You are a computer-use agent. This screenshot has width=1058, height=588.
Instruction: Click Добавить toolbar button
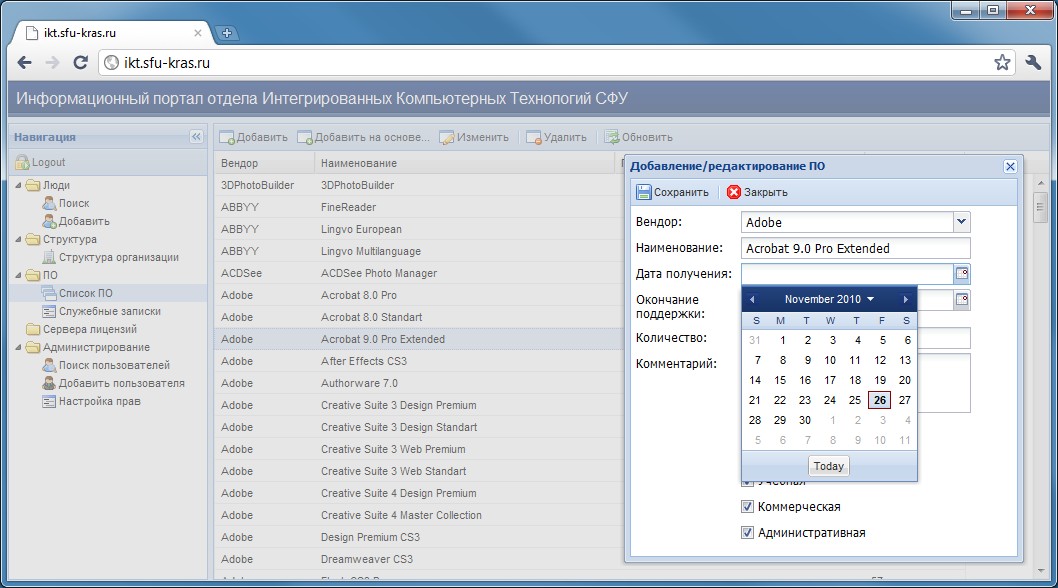(x=254, y=137)
